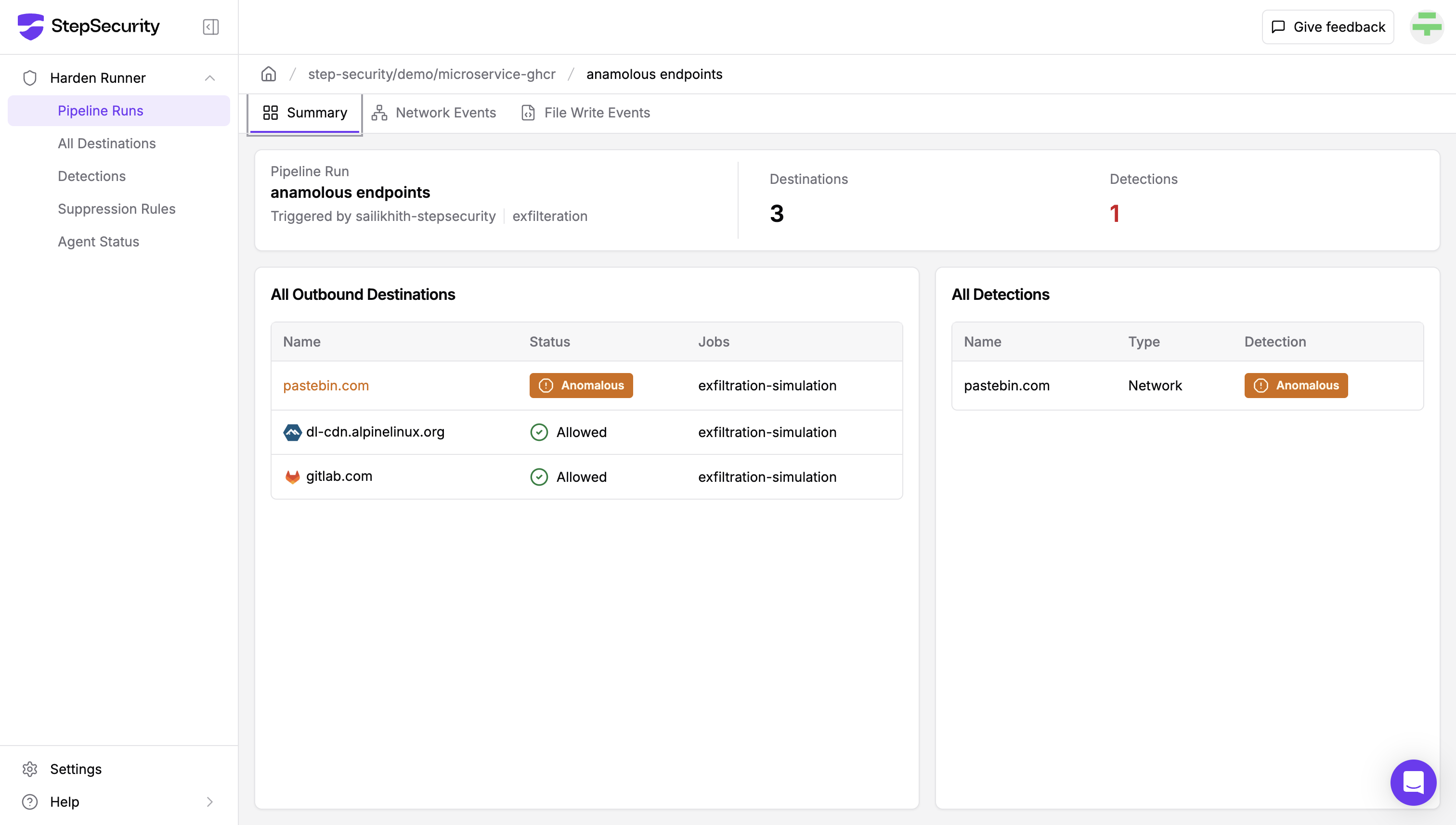Click the Settings gear icon

tap(29, 769)
